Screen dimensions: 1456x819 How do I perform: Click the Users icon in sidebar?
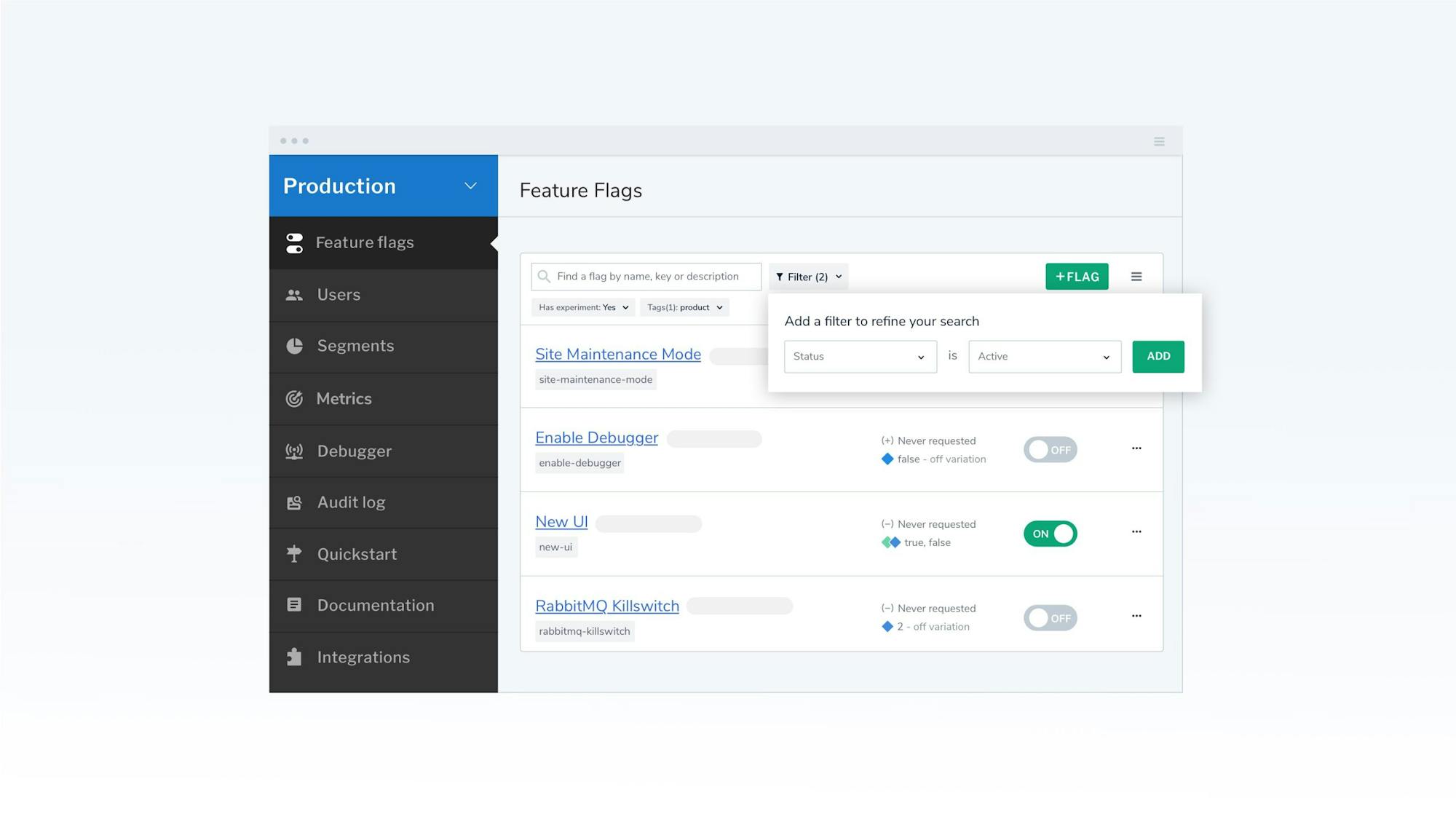coord(294,294)
